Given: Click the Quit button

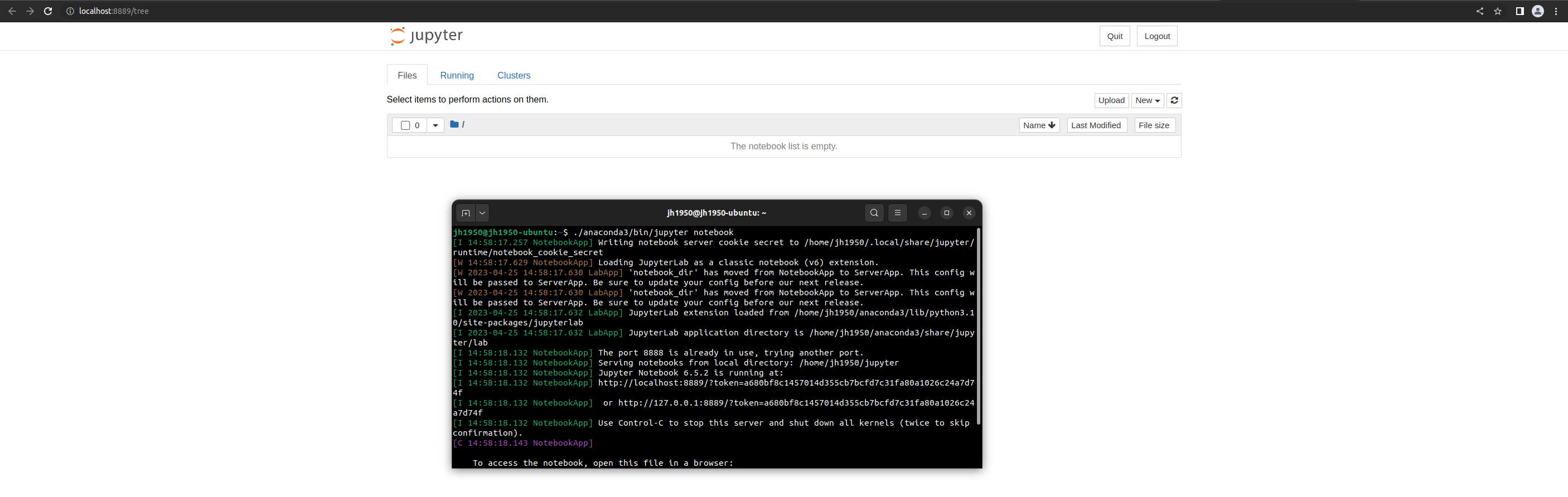Looking at the screenshot, I should [1115, 36].
